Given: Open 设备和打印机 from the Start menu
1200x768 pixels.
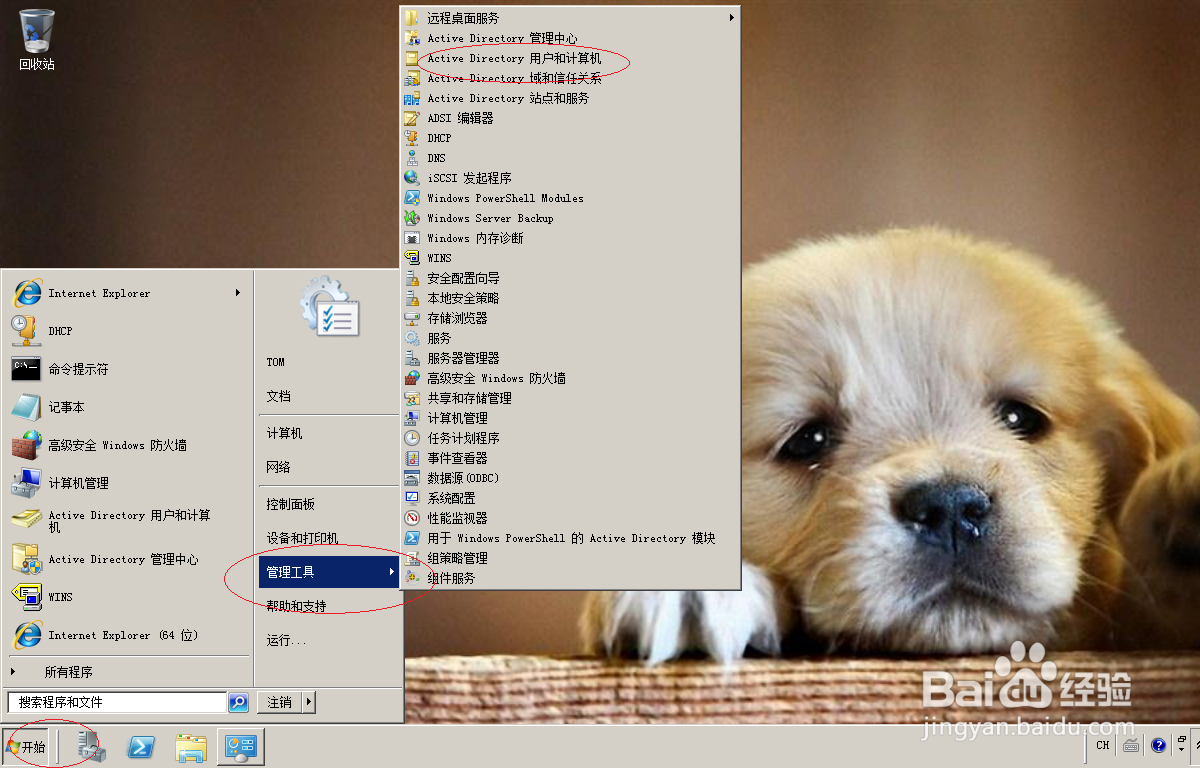Looking at the screenshot, I should click(x=303, y=537).
